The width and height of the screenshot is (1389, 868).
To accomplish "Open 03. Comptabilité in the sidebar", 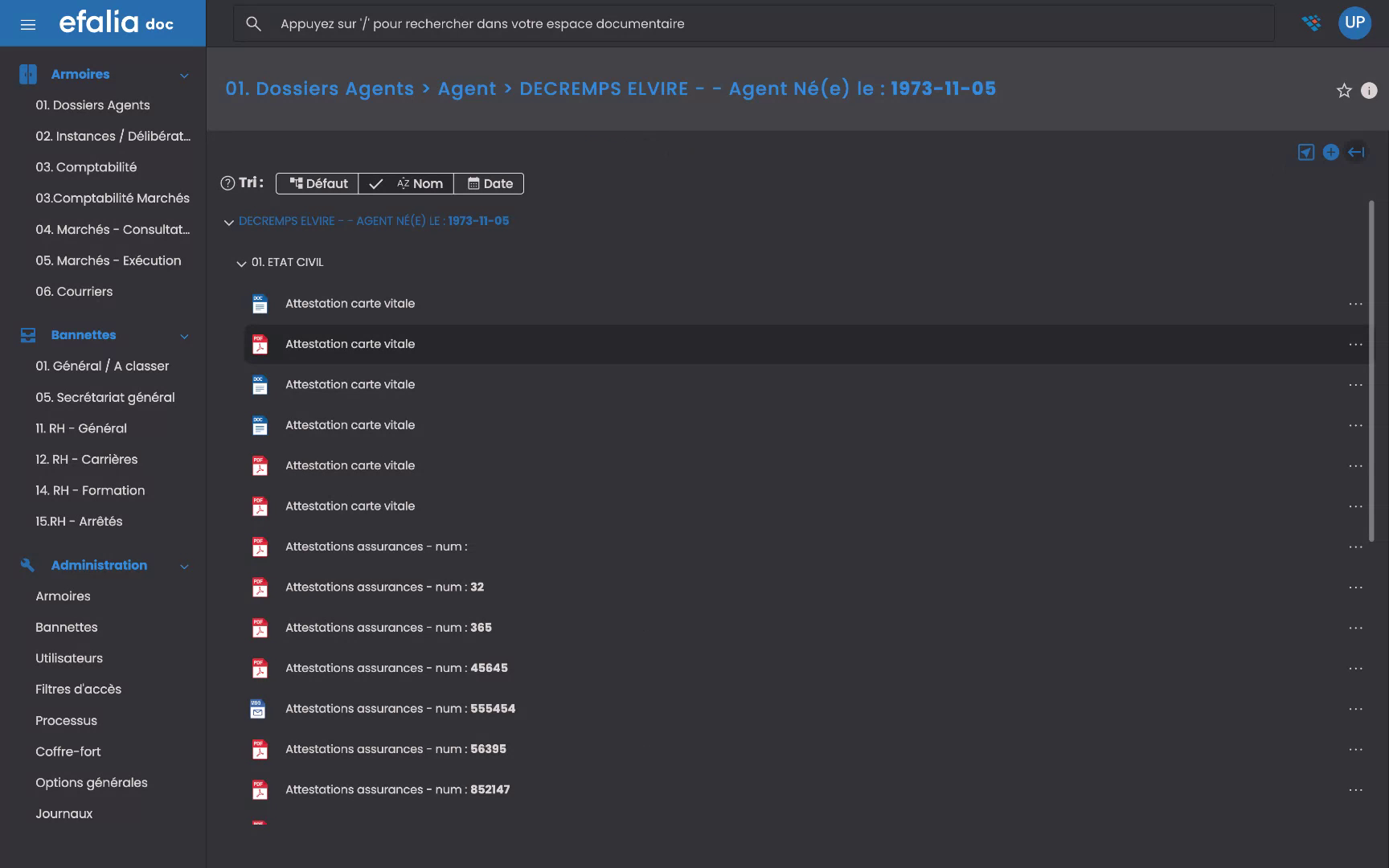I will point(88,166).
